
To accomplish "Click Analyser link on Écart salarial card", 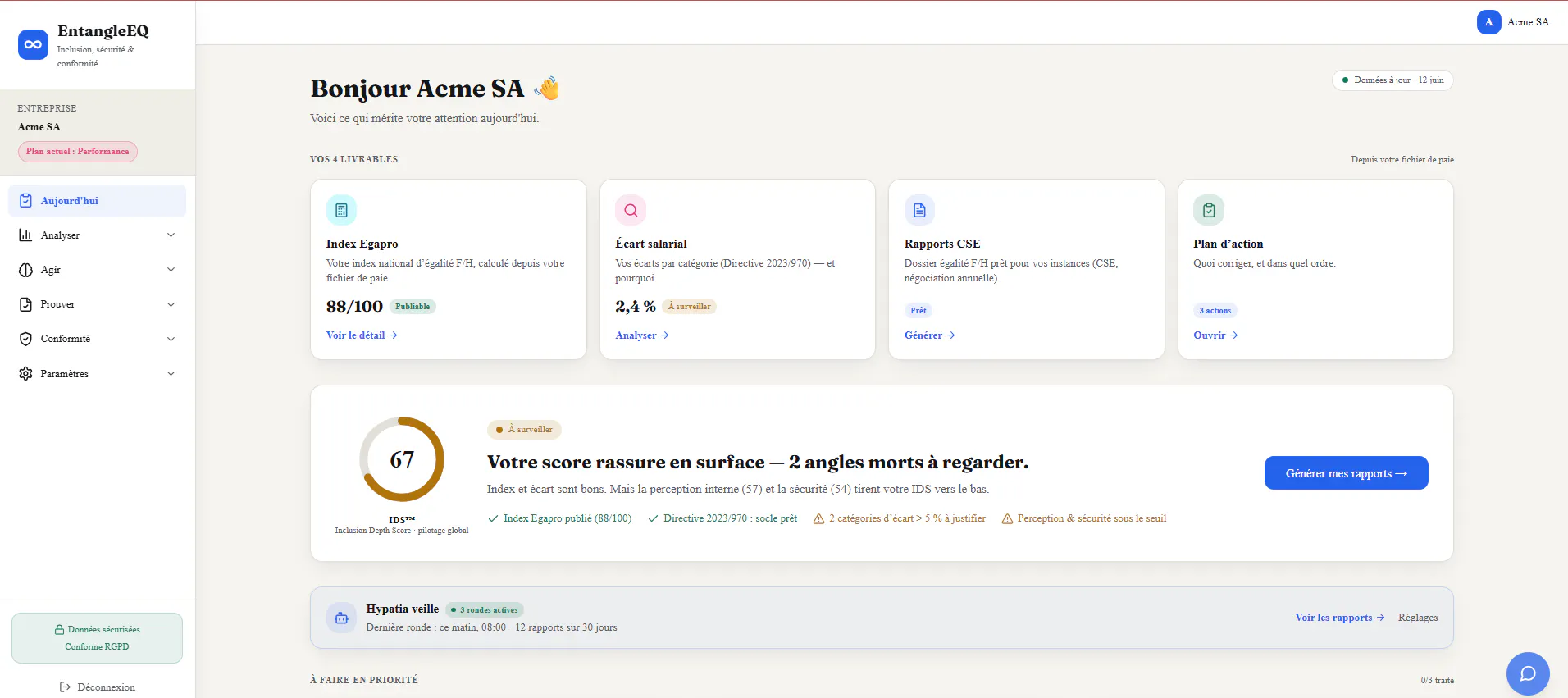I will [642, 335].
